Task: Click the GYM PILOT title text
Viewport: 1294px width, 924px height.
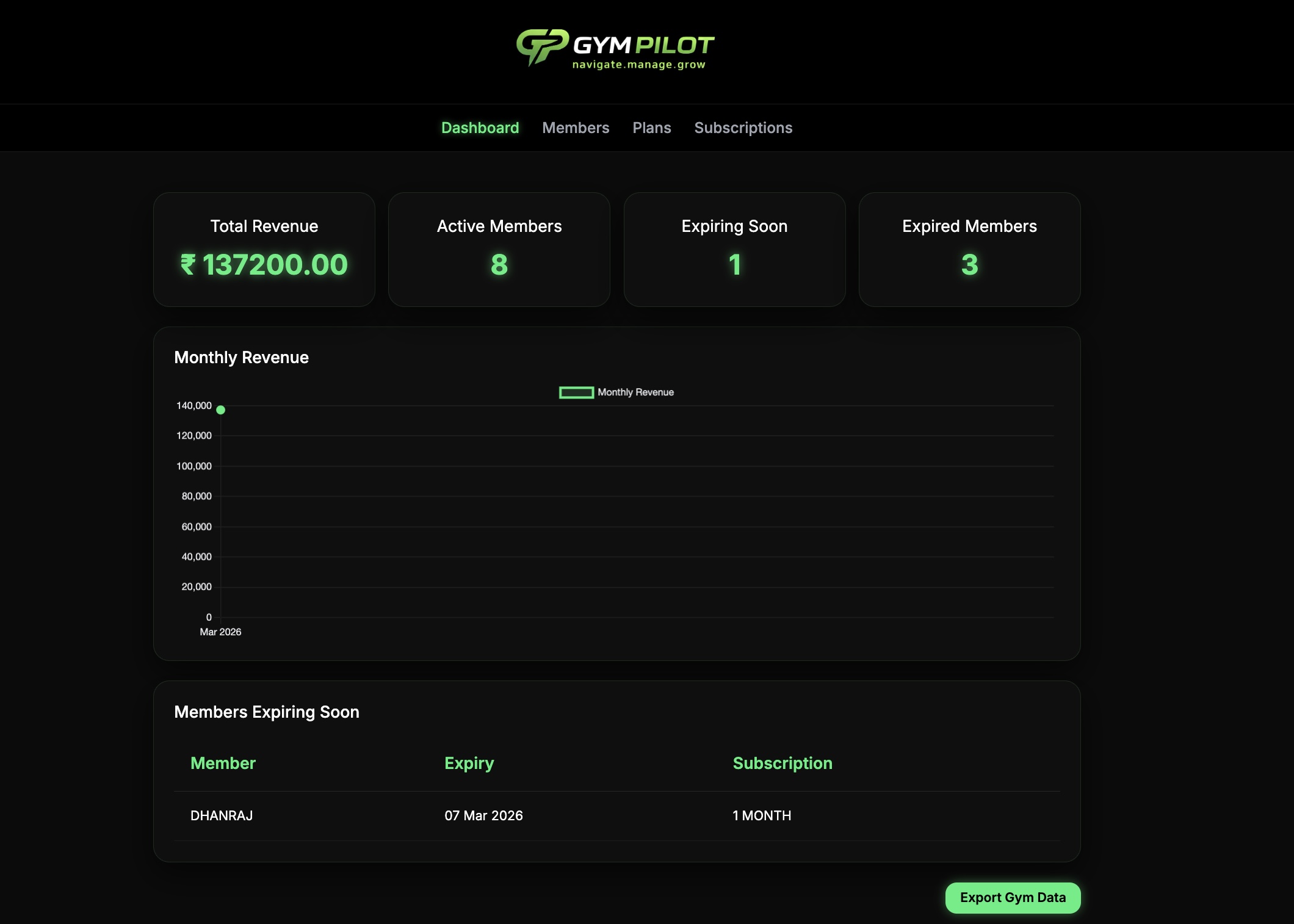Action: pyautogui.click(x=643, y=45)
